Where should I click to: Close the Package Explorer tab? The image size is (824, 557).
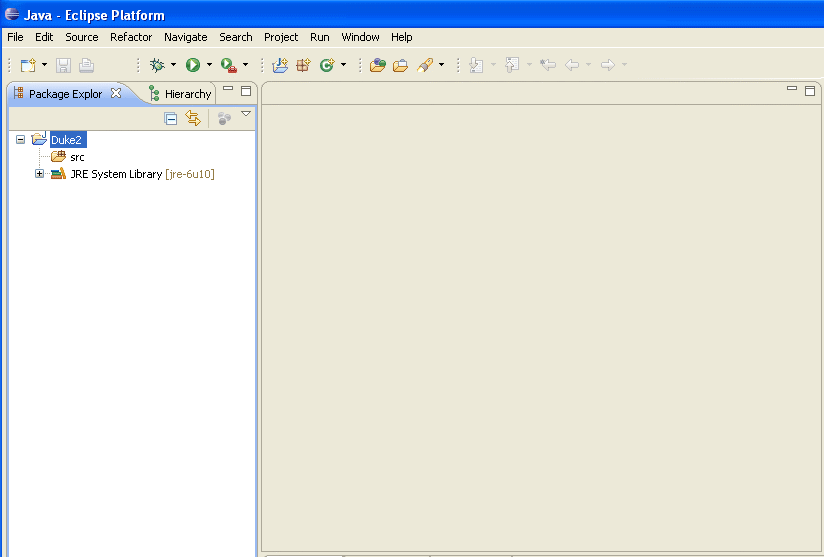tap(116, 93)
